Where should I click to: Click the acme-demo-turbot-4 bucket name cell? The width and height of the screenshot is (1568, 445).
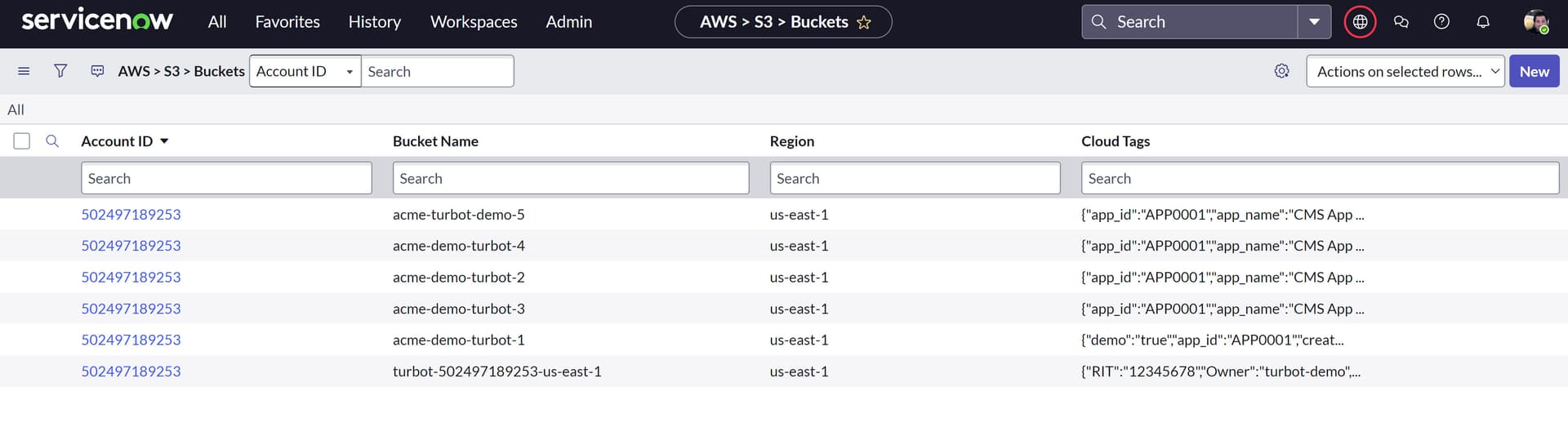click(x=458, y=246)
